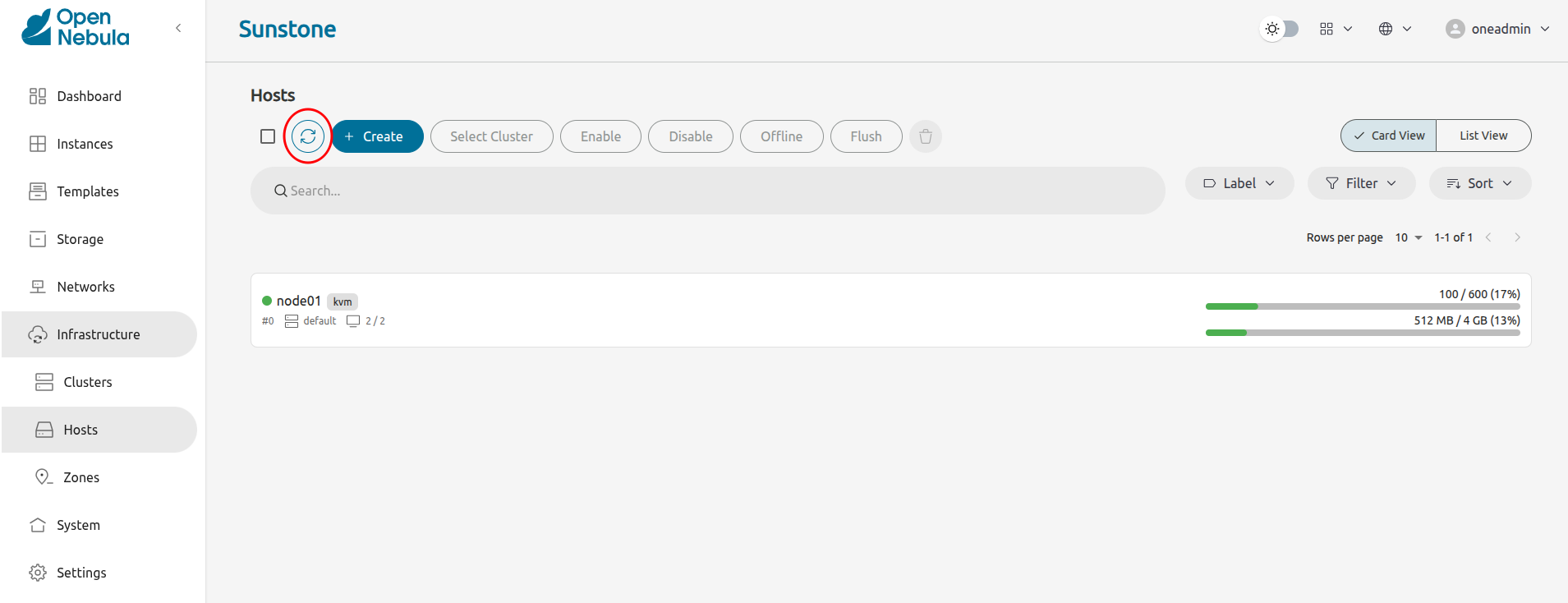Screen dimensions: 1568x603
Task: Open the language globe icon menu
Action: pos(1395,29)
